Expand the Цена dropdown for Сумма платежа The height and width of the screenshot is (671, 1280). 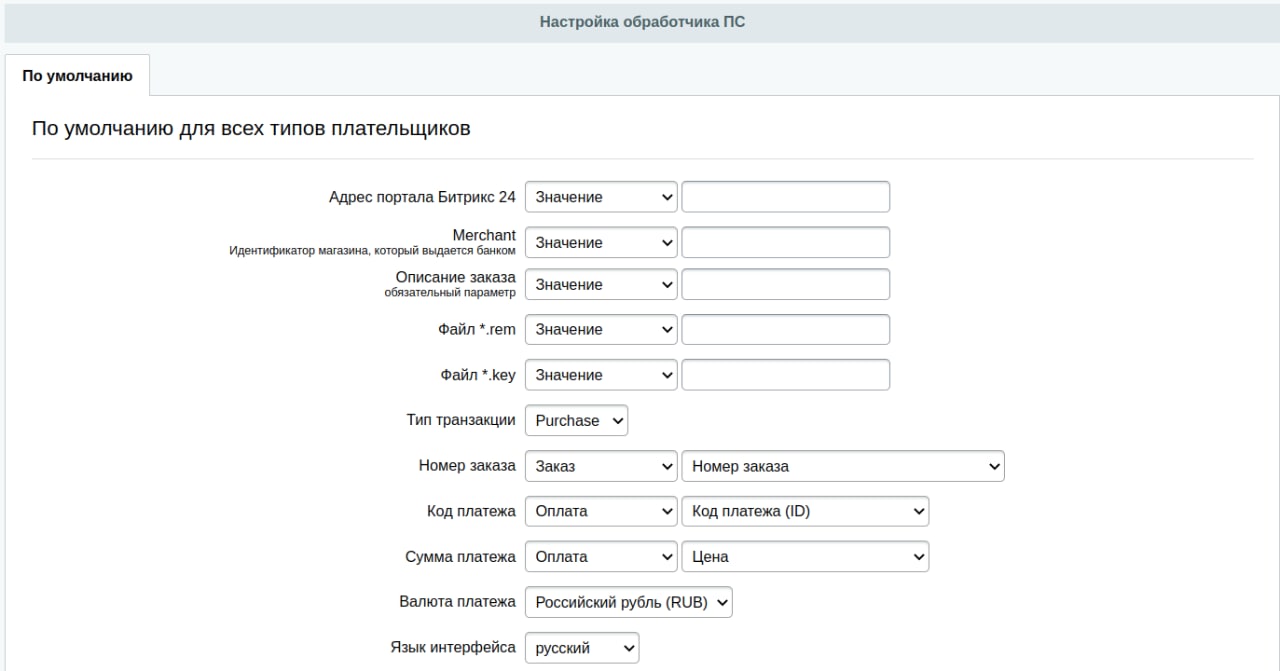click(805, 557)
